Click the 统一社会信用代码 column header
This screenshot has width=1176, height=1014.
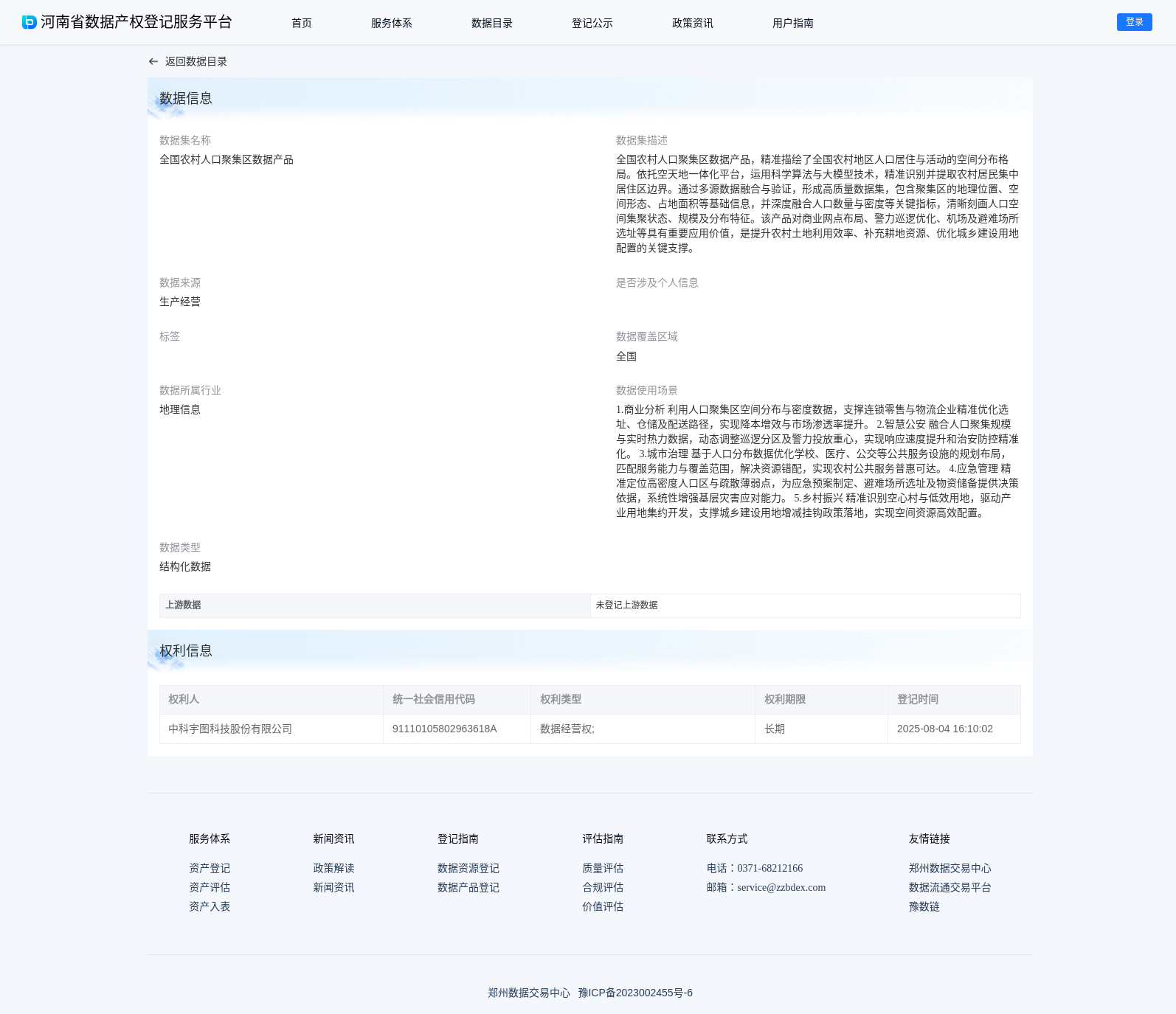pyautogui.click(x=457, y=700)
